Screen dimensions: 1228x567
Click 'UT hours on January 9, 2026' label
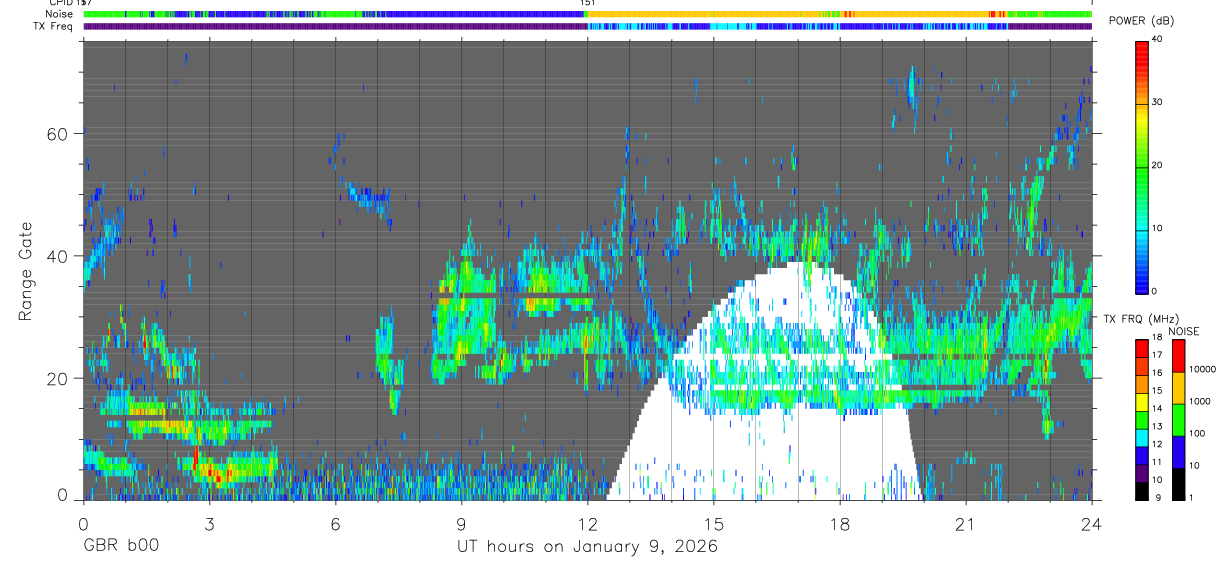(587, 547)
